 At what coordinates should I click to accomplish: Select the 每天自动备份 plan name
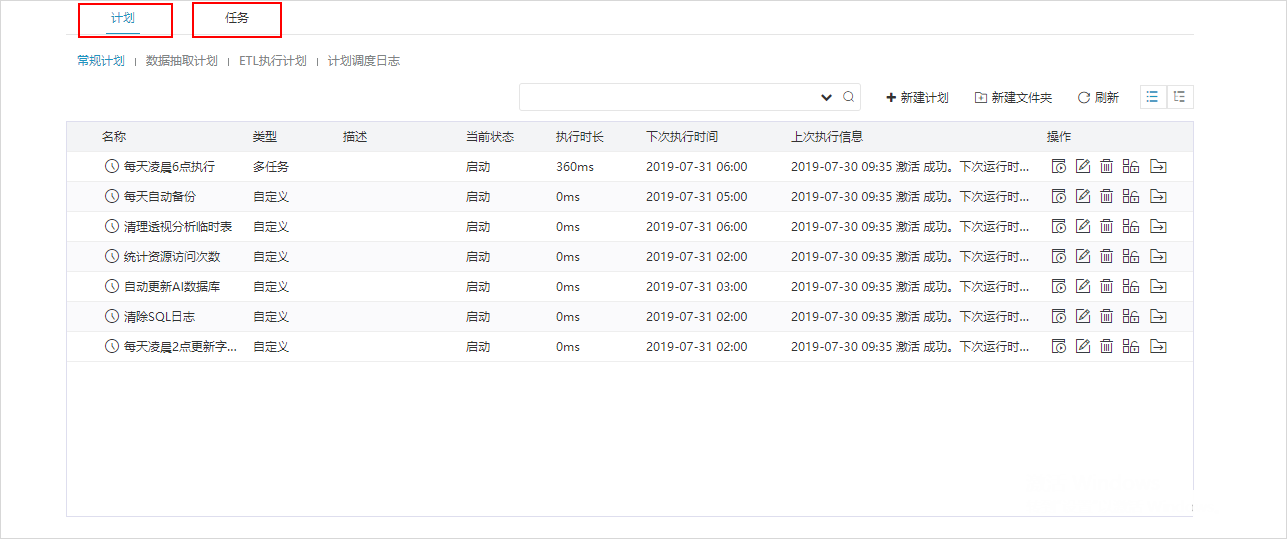(160, 197)
